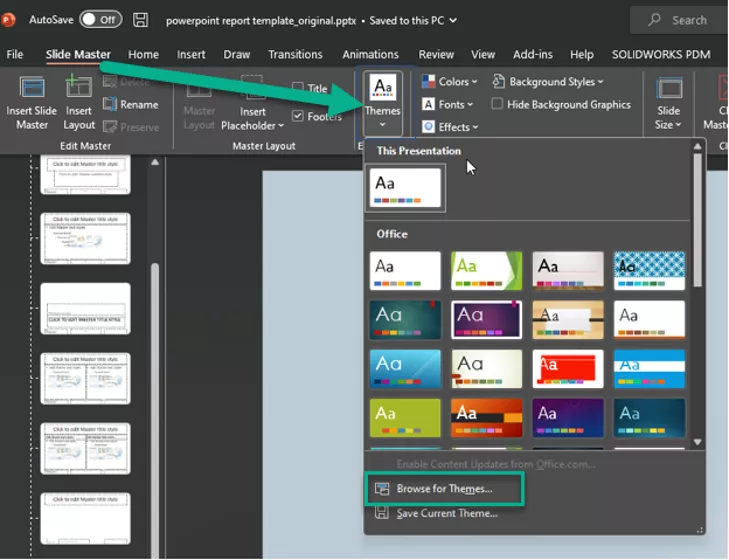Click the Save Current Theme disk icon
Viewport: 729px width, 560px height.
coord(382,513)
